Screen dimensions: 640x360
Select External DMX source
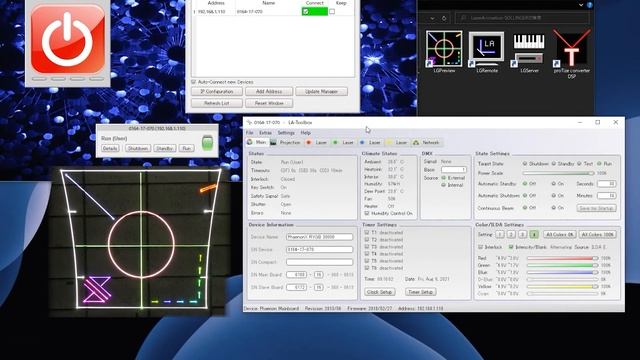tap(444, 178)
